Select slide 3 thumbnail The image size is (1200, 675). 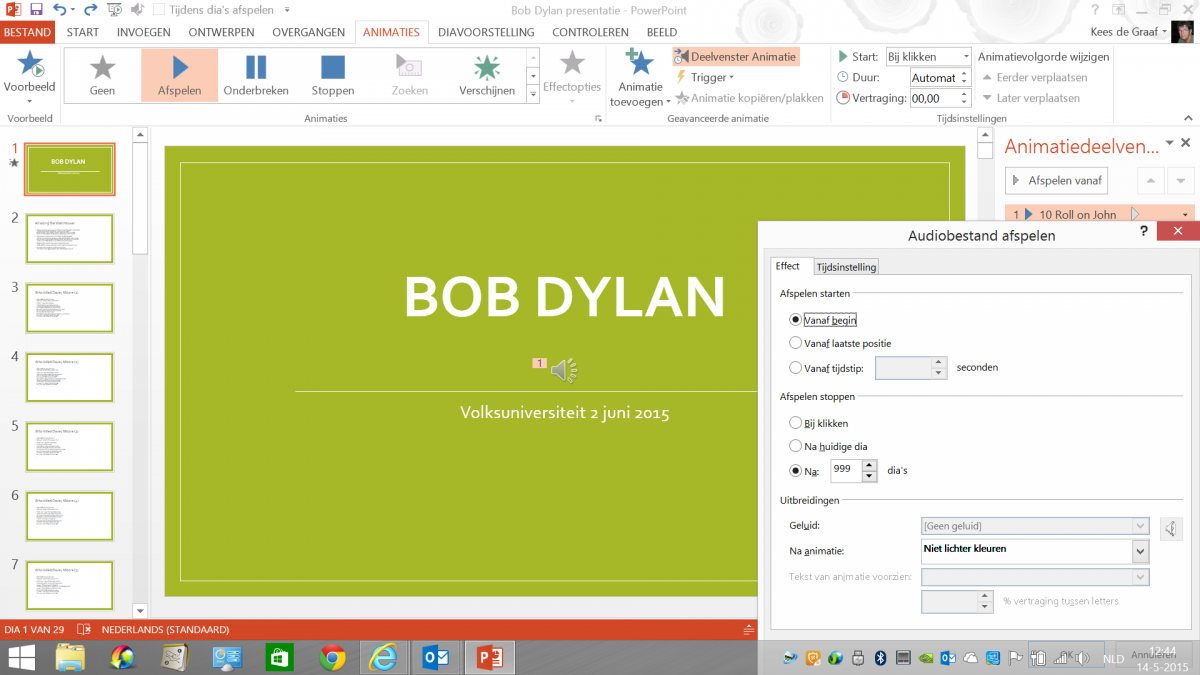(x=70, y=308)
